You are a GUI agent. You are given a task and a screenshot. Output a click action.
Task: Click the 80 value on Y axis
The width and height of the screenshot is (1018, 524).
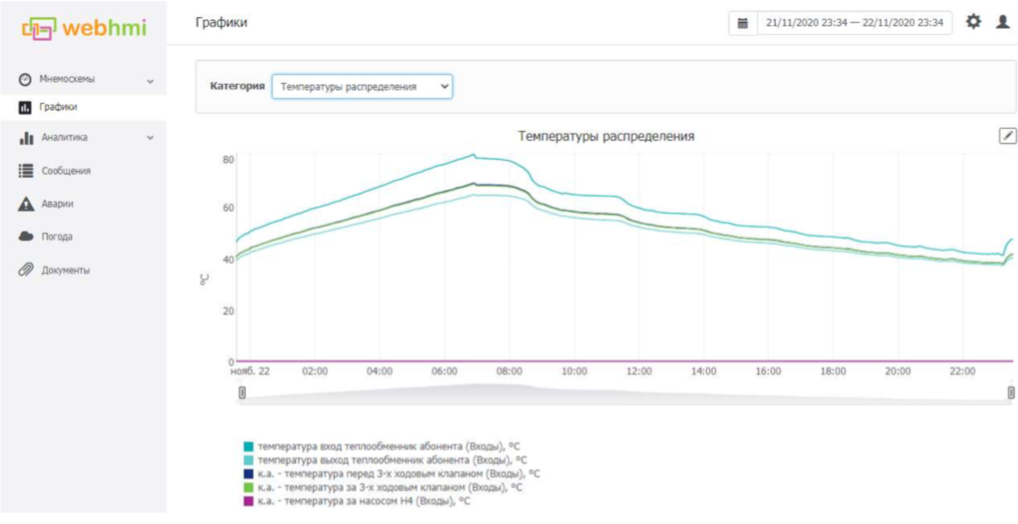coord(227,159)
